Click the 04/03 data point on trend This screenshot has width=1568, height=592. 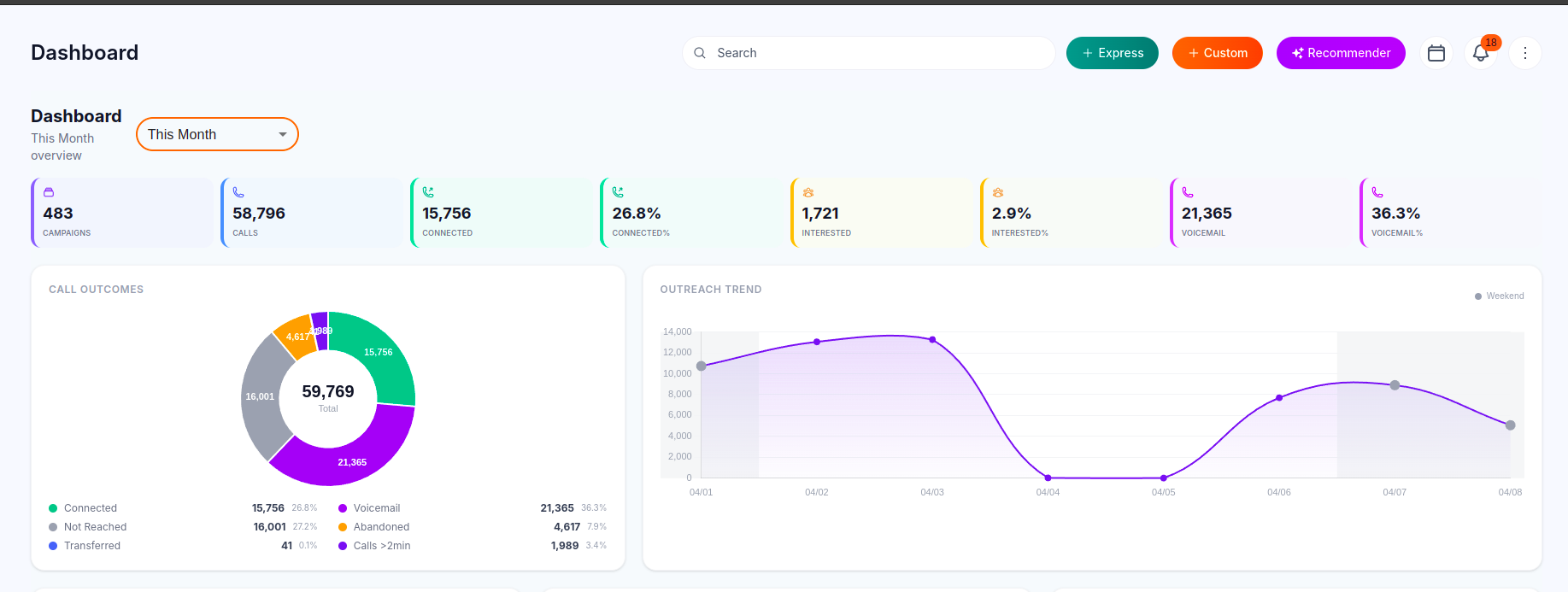click(932, 340)
